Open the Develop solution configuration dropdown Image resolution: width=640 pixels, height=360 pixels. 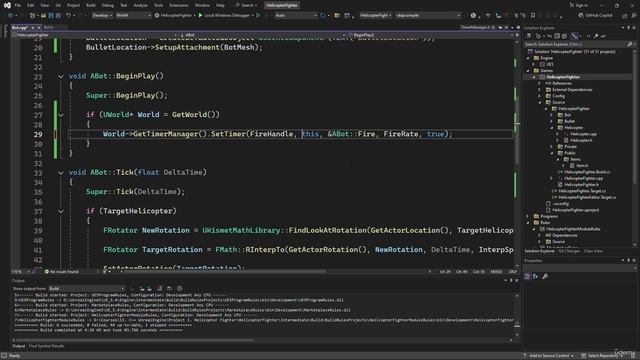[102, 15]
